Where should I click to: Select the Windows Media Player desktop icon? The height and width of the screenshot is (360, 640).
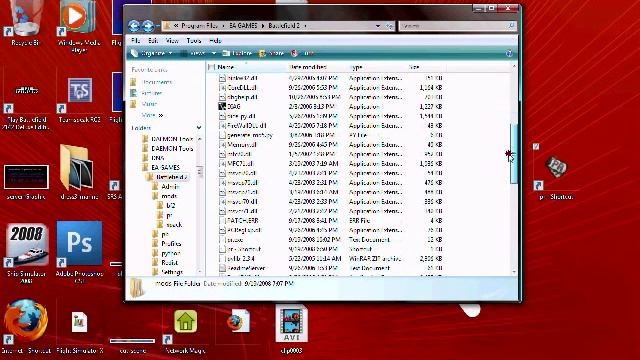(x=78, y=27)
